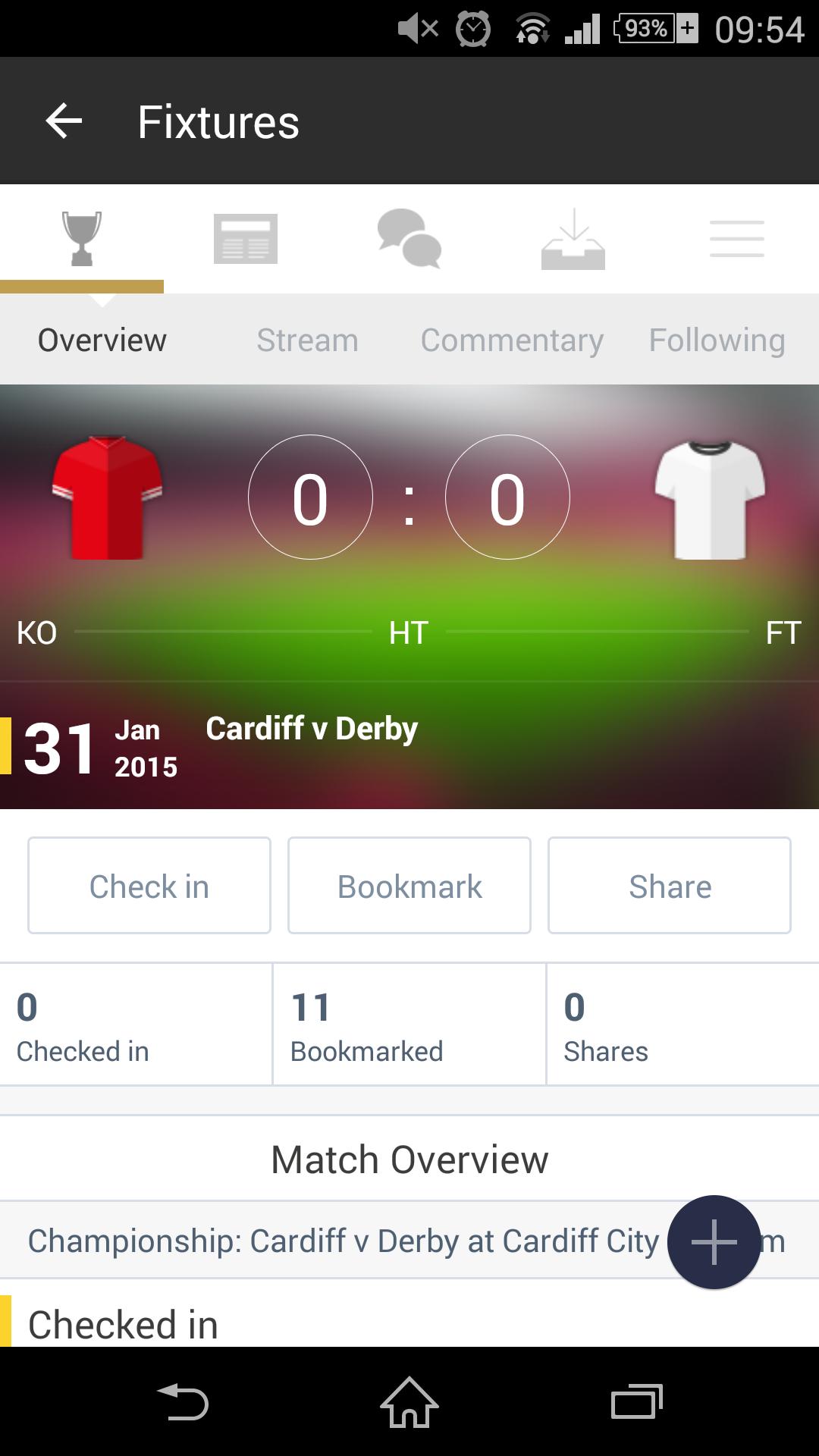The height and width of the screenshot is (1456, 819).
Task: Enable Following for this fixture
Action: (x=717, y=340)
